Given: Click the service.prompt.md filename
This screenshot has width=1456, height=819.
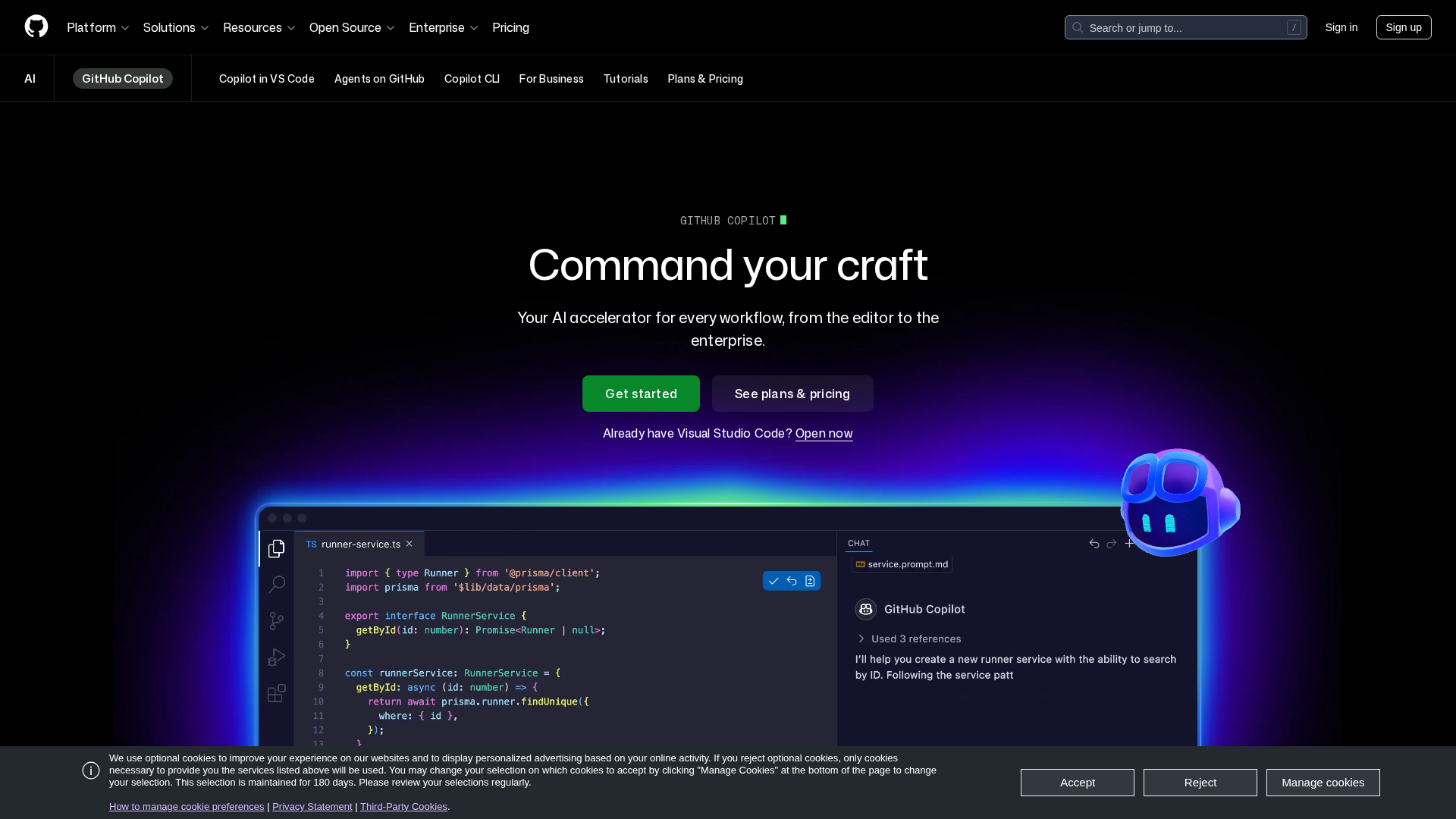Looking at the screenshot, I should [x=908, y=564].
